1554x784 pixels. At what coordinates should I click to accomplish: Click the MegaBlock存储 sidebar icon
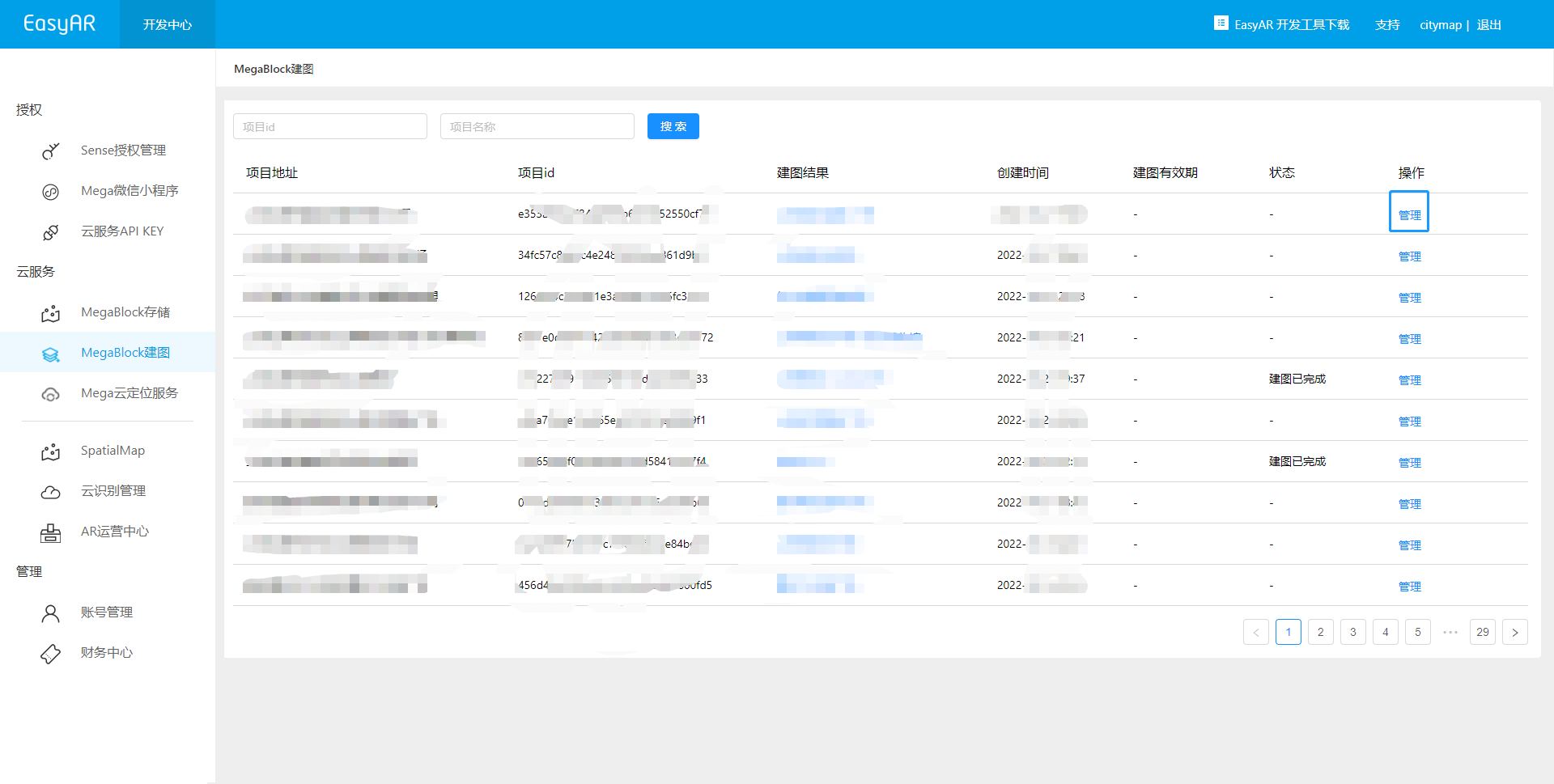coord(50,313)
